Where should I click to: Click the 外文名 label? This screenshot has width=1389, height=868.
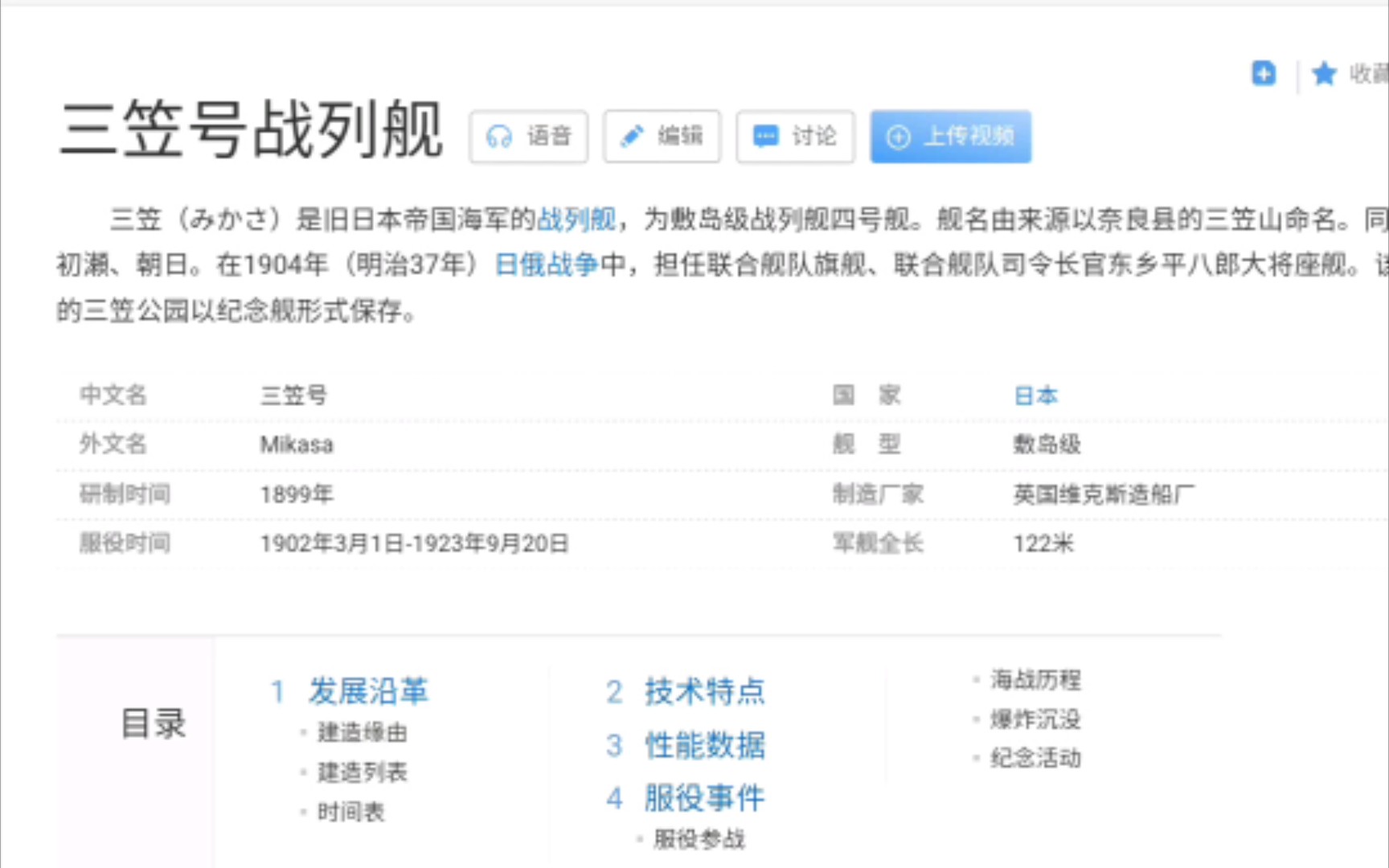[113, 444]
